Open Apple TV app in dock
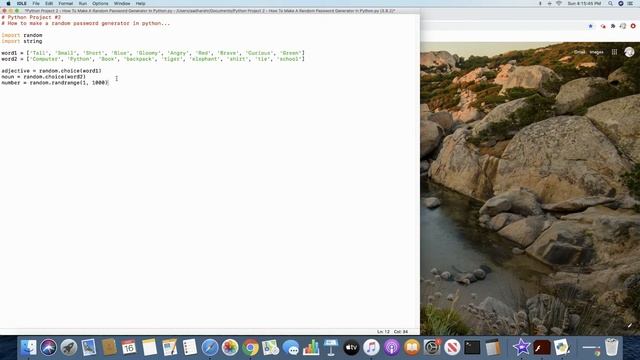The image size is (640, 360). click(351, 348)
